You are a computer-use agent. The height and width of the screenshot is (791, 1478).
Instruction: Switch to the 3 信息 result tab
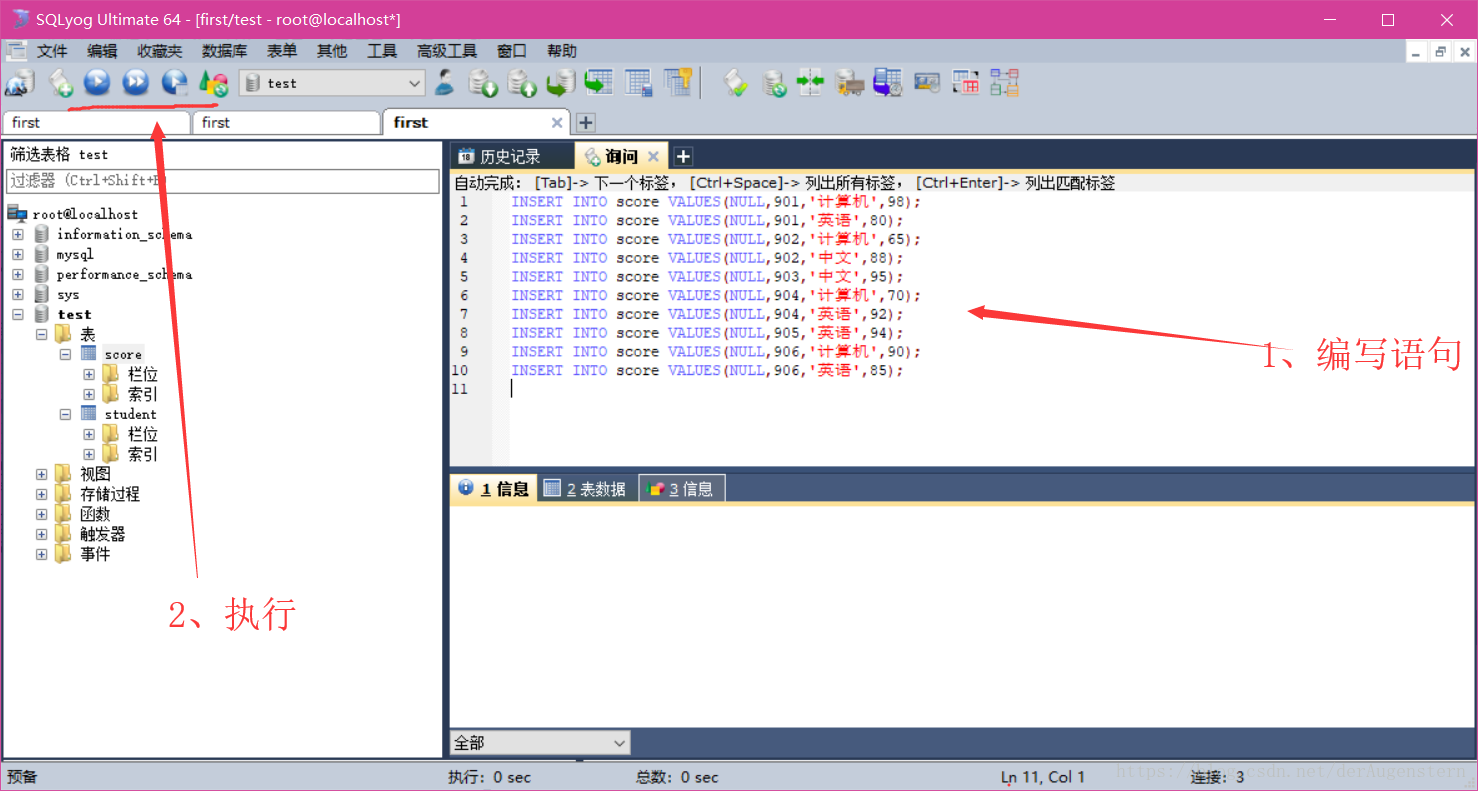(x=682, y=489)
